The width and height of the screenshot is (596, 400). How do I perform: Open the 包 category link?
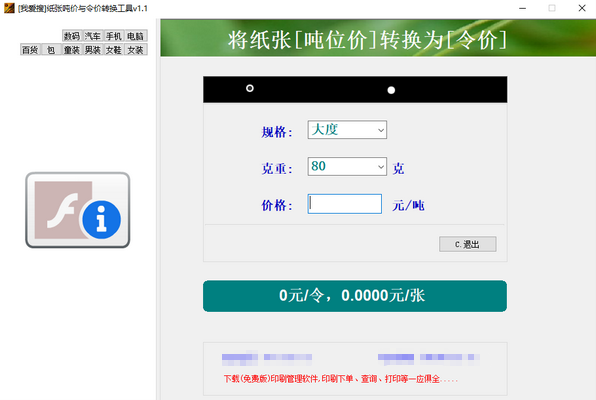51,50
